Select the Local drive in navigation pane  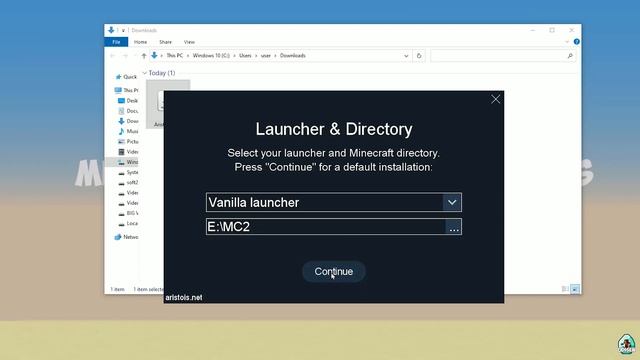(128, 223)
